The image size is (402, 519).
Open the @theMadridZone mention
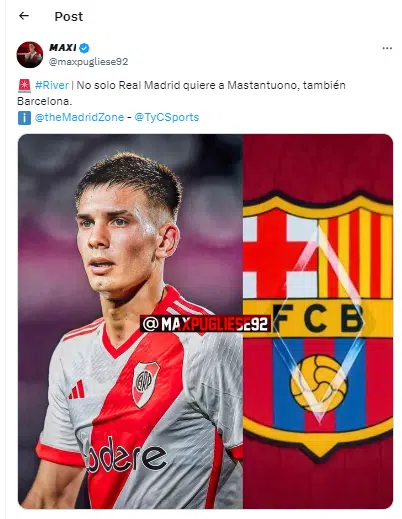pos(79,117)
